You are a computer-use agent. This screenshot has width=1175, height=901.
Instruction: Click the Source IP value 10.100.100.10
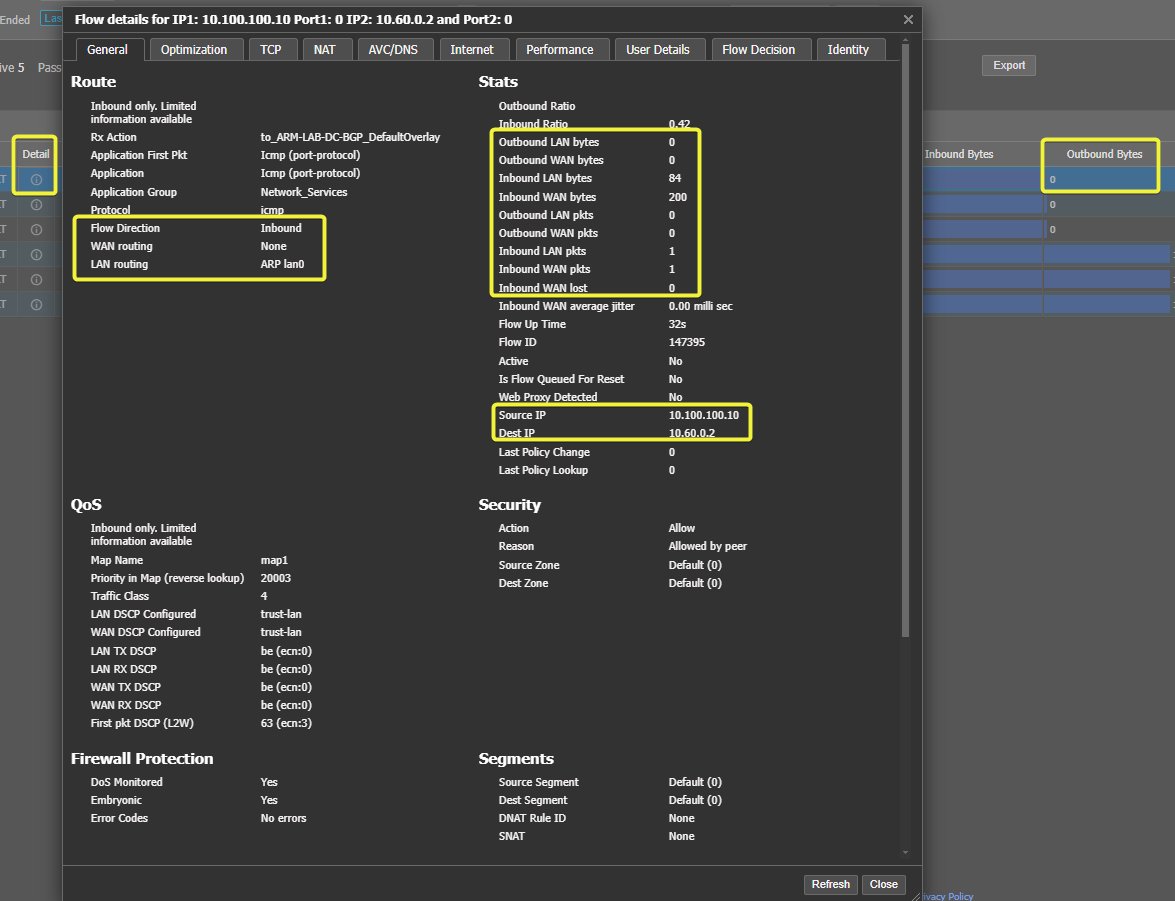click(x=704, y=415)
